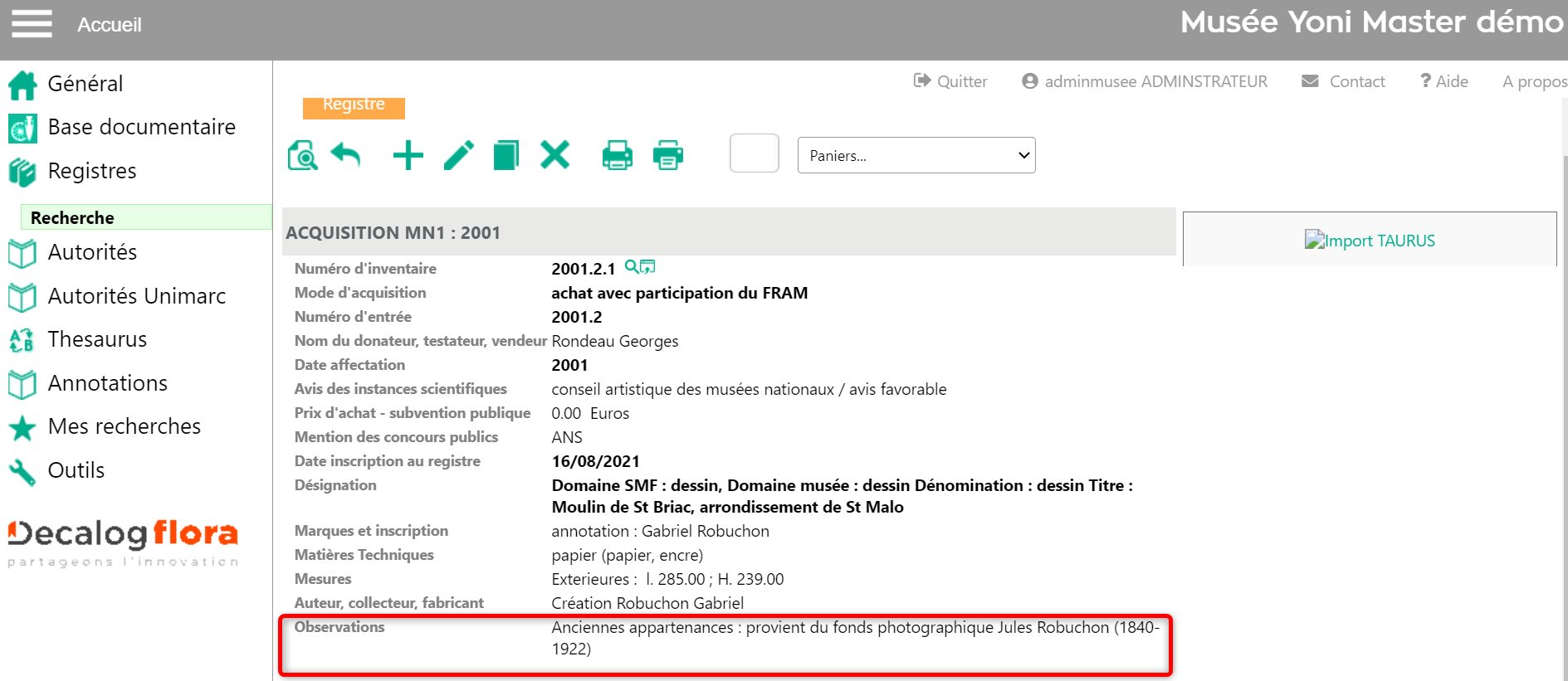This screenshot has height=681, width=1568.
Task: Delete the record with the X icon
Action: coord(554,154)
